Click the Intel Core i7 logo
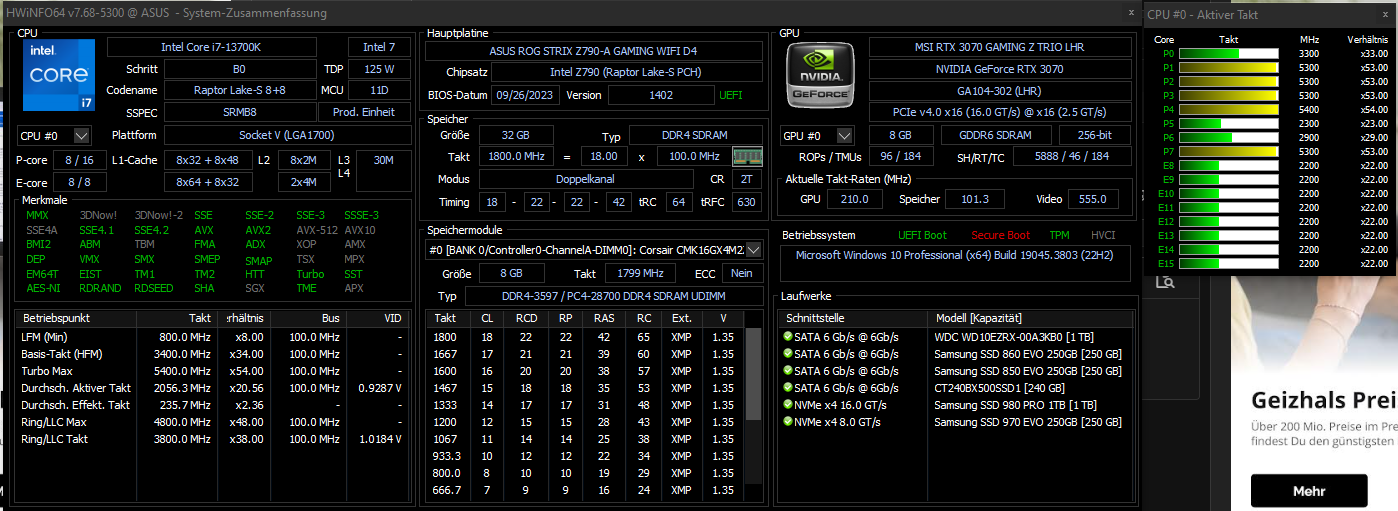 pos(58,75)
